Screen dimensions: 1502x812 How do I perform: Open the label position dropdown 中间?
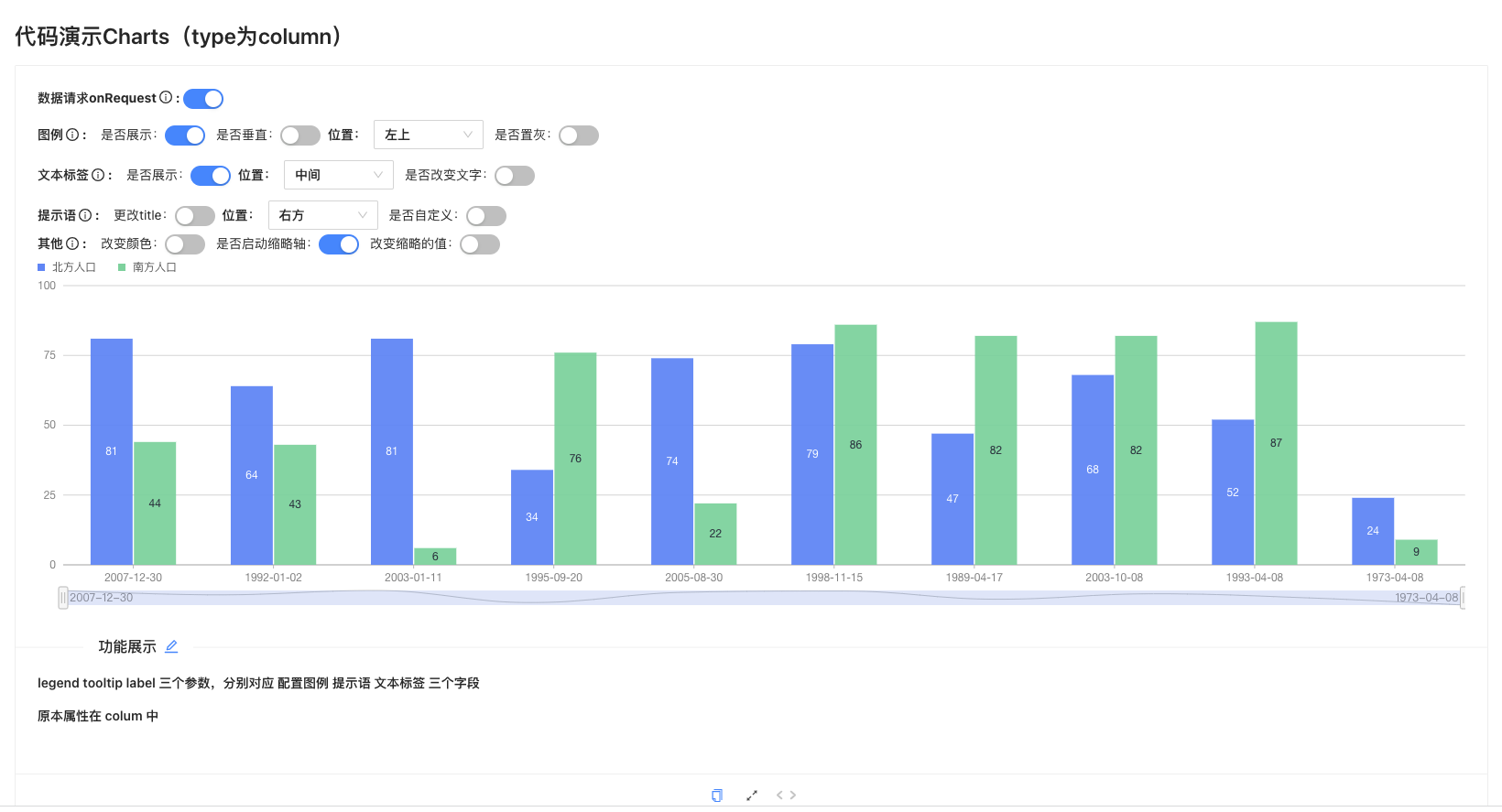pyautogui.click(x=339, y=175)
